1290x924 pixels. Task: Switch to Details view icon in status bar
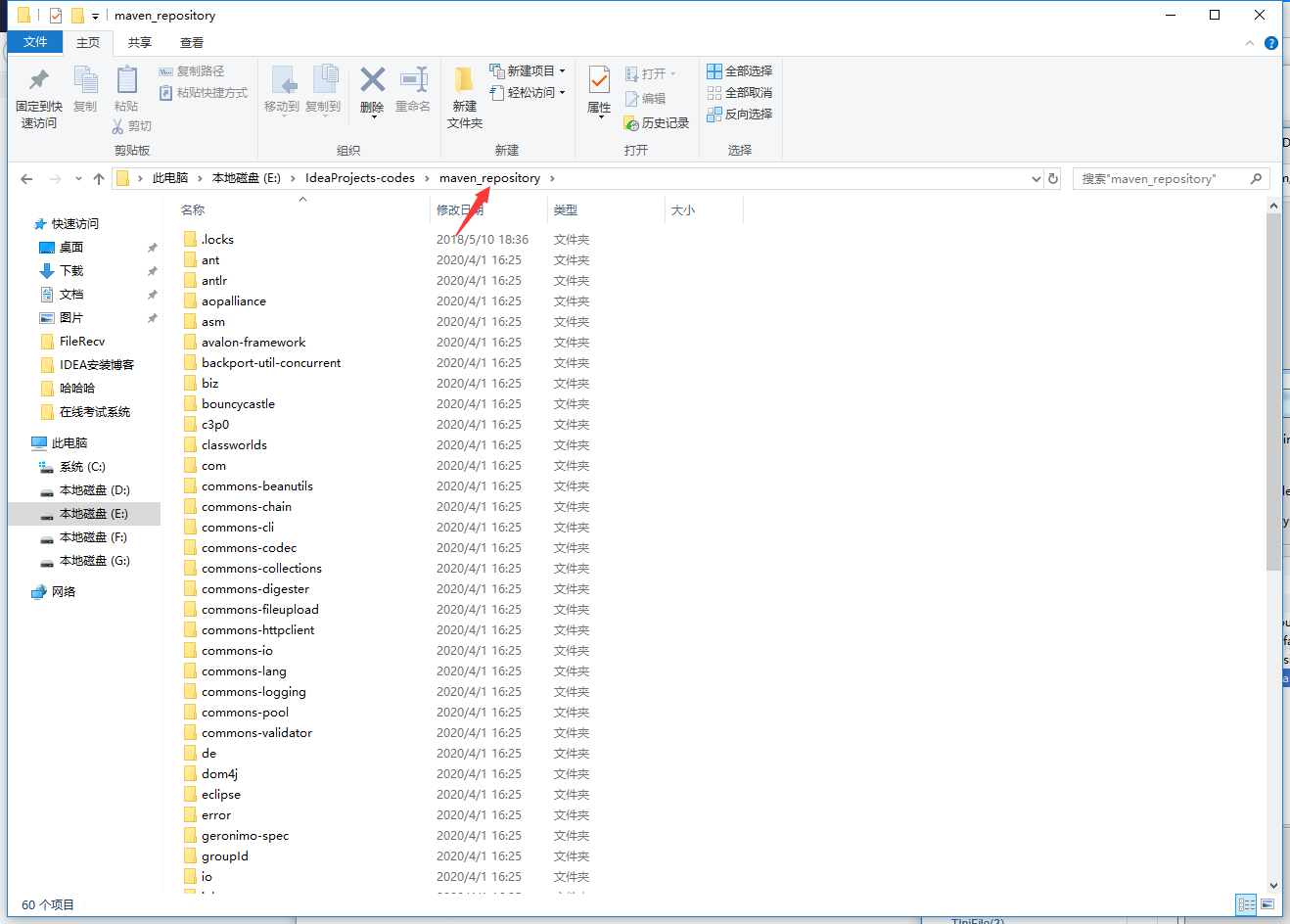click(x=1246, y=905)
